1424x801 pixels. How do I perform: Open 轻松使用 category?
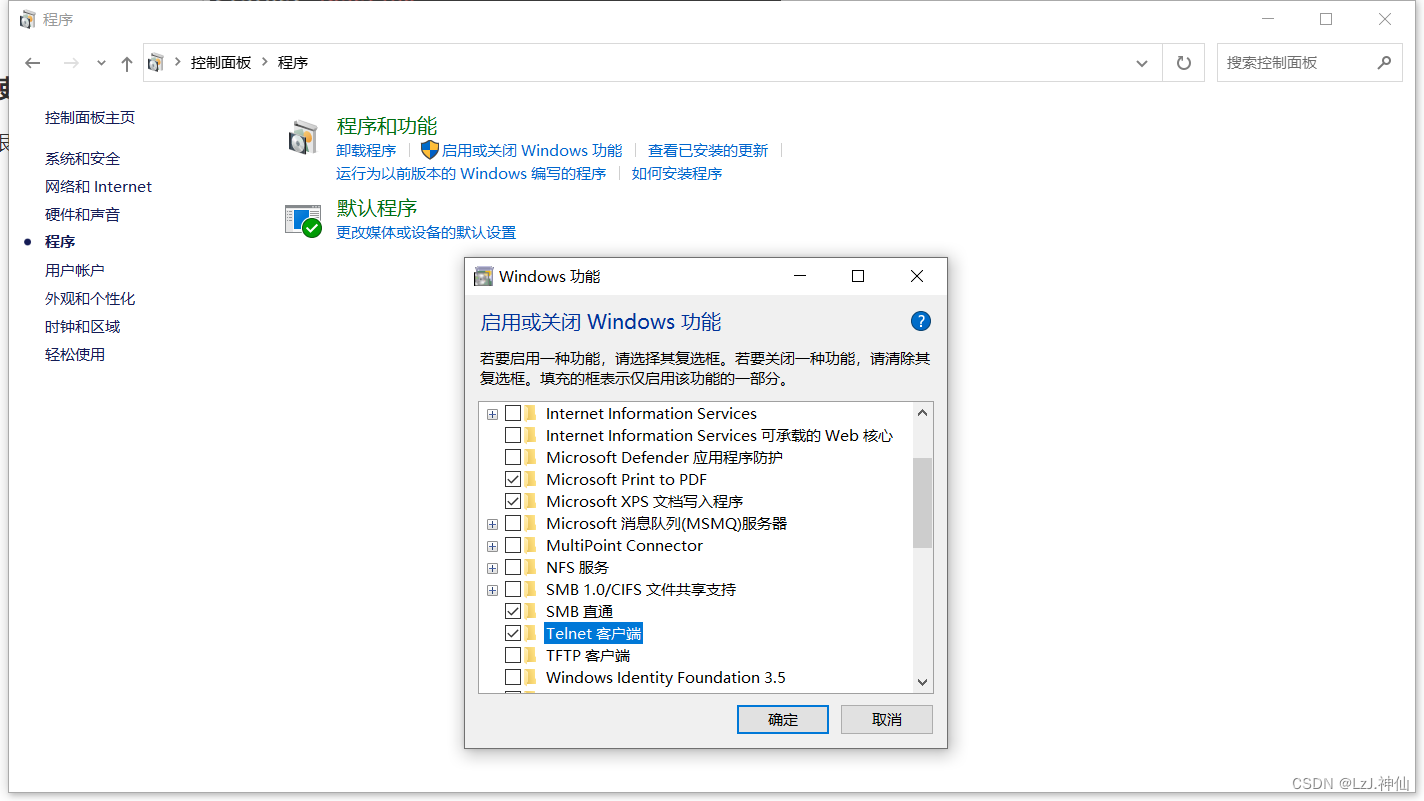click(x=75, y=354)
